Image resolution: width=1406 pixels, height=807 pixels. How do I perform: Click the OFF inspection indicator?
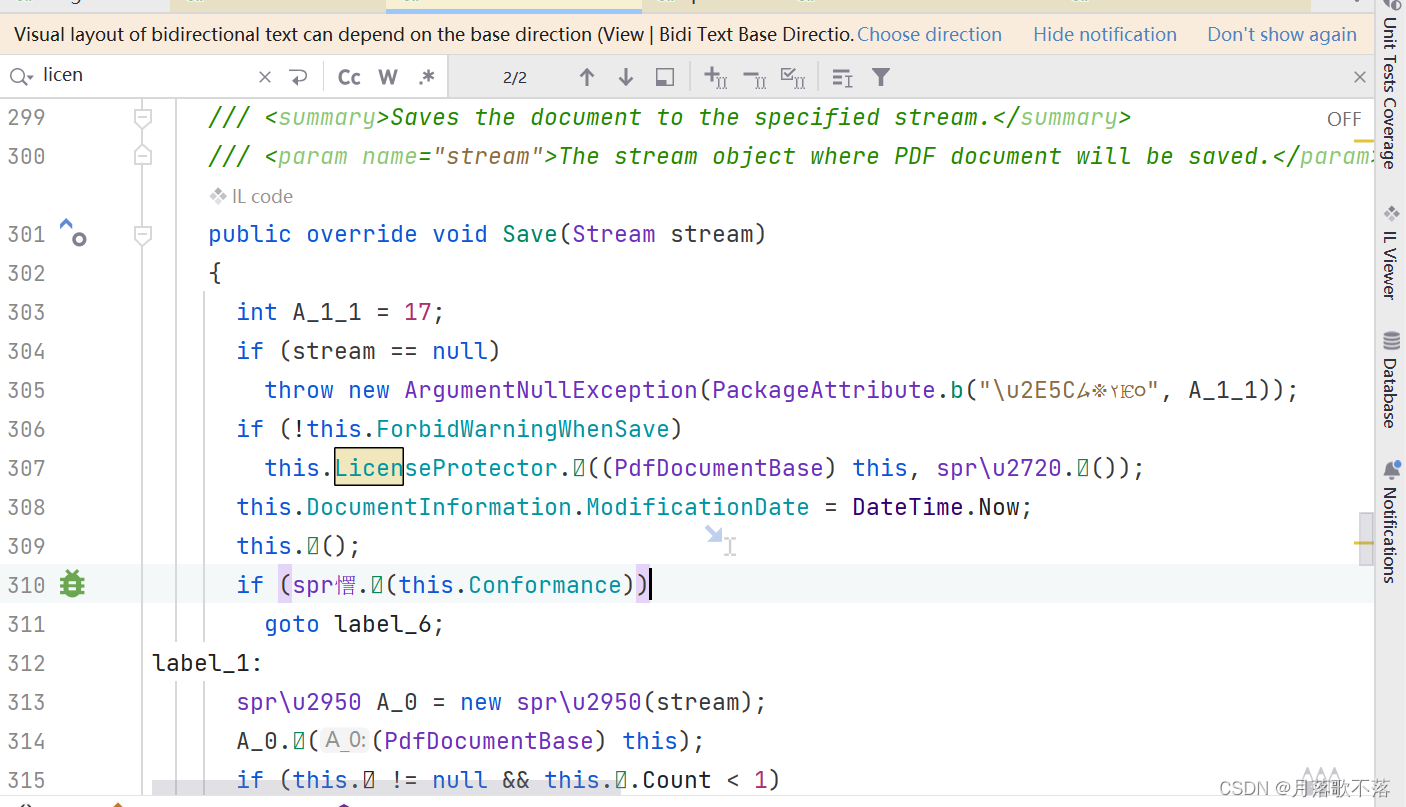[1344, 119]
